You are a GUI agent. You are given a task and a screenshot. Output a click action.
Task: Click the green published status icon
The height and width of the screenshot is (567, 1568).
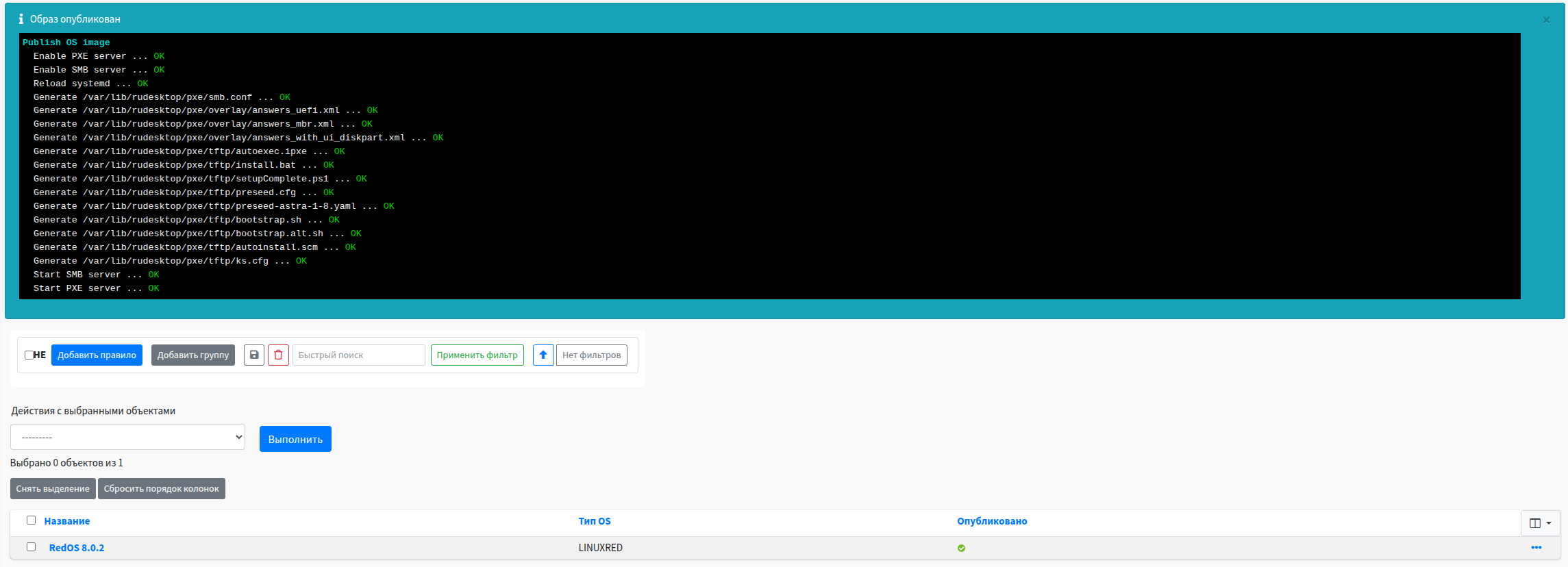tap(961, 548)
